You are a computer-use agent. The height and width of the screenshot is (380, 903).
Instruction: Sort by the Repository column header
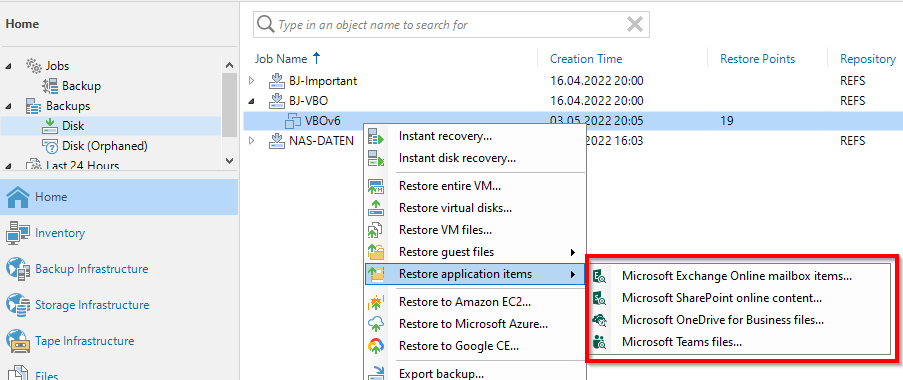click(867, 59)
